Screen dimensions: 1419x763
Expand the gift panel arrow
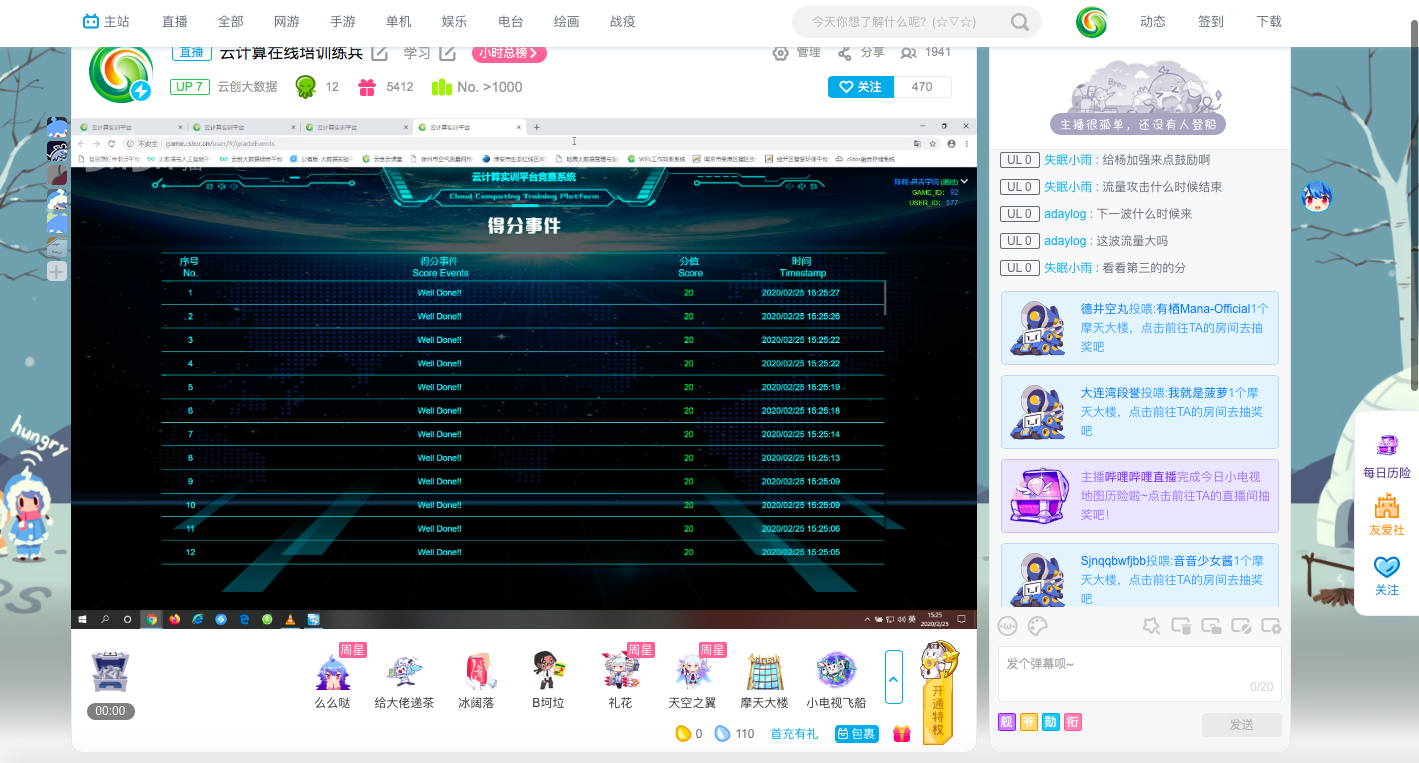(894, 677)
